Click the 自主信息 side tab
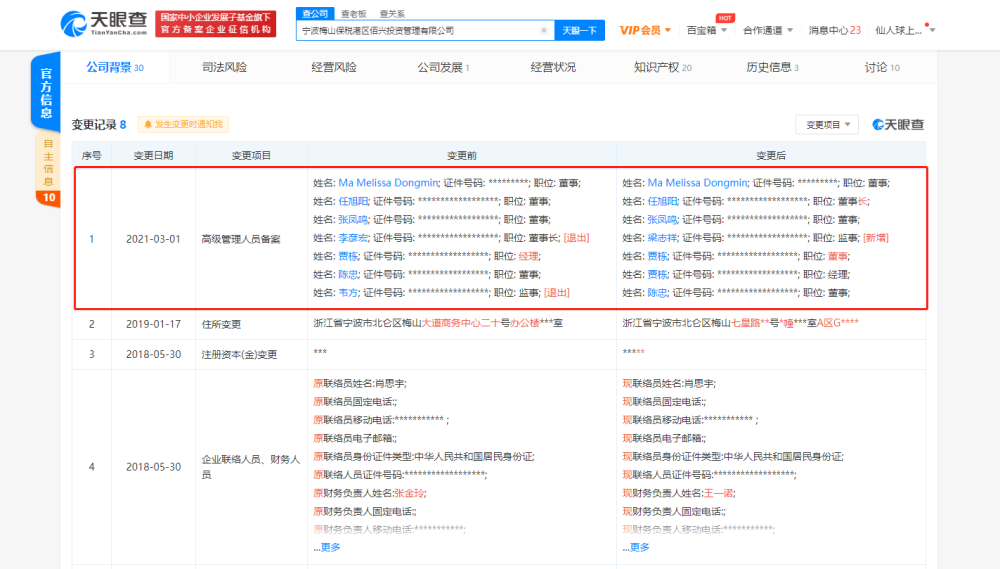 pos(48,162)
